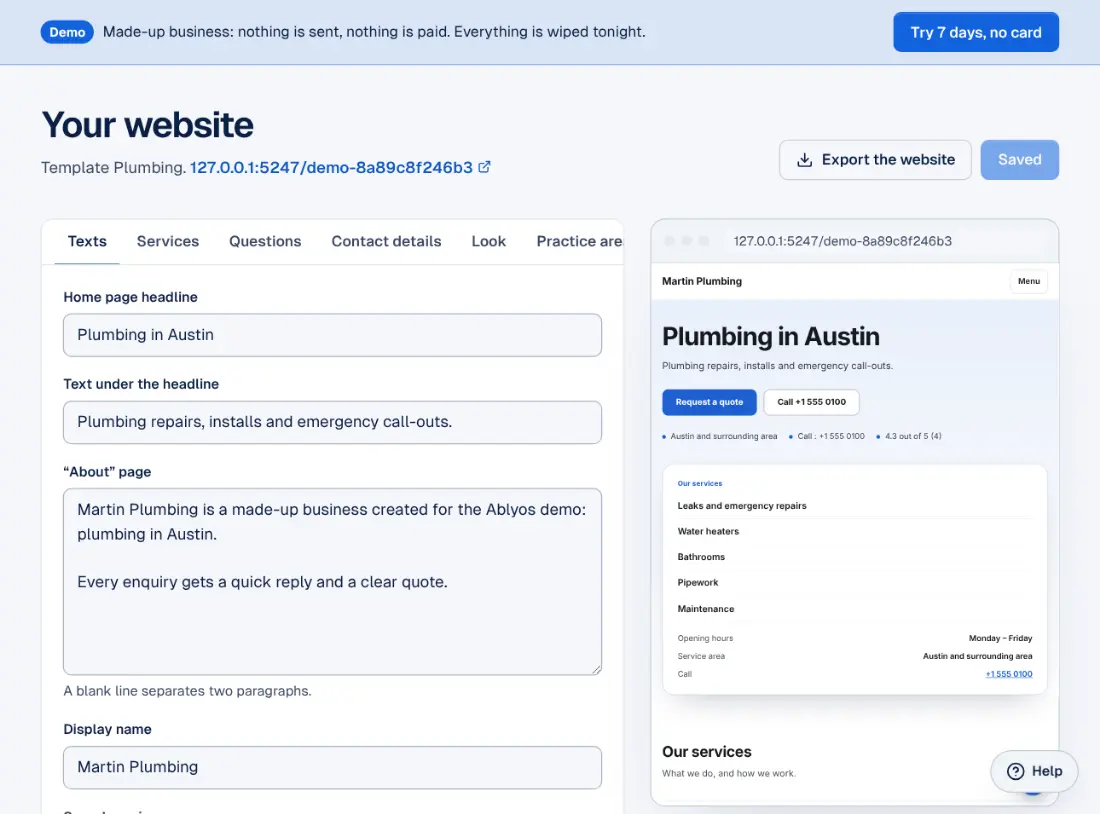The image size is (1100, 814).
Task: Click Martin Plumbing title in preview header
Action: [702, 281]
